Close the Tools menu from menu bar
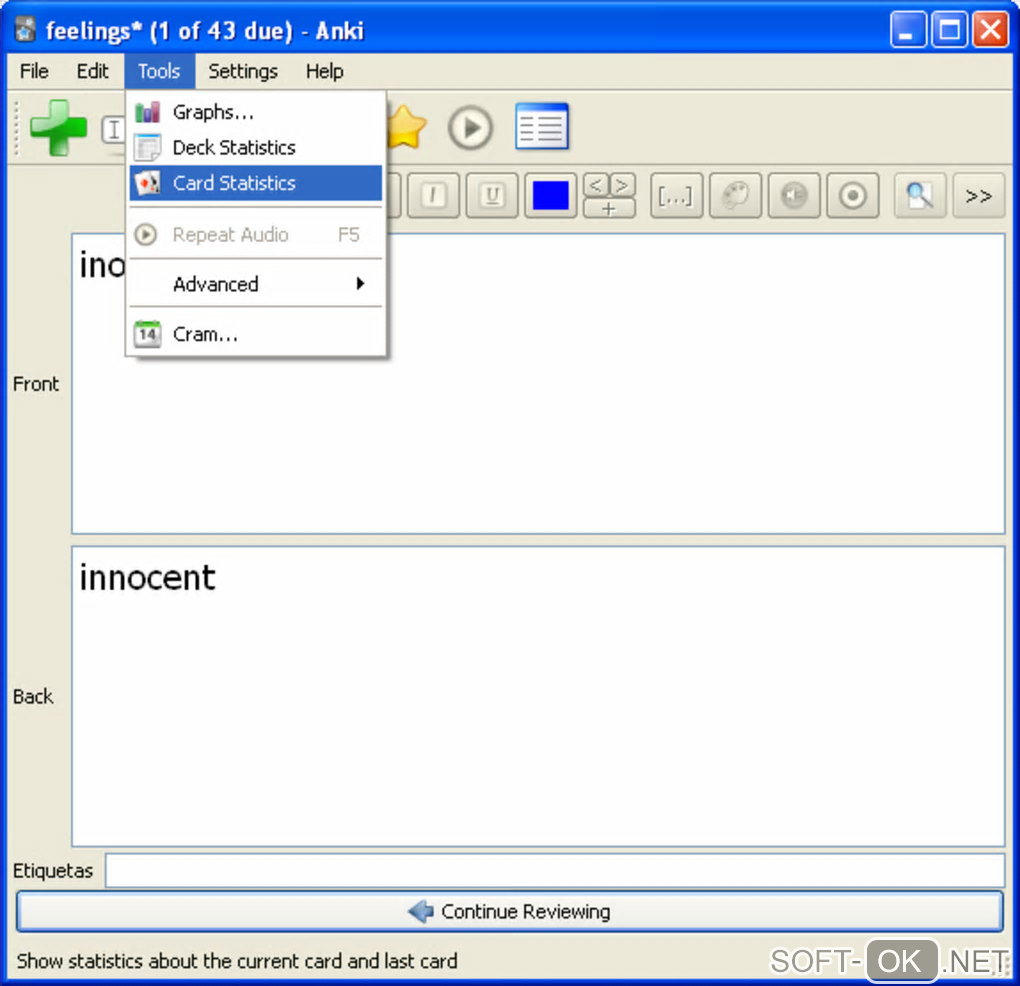Viewport: 1020px width, 986px height. click(159, 71)
